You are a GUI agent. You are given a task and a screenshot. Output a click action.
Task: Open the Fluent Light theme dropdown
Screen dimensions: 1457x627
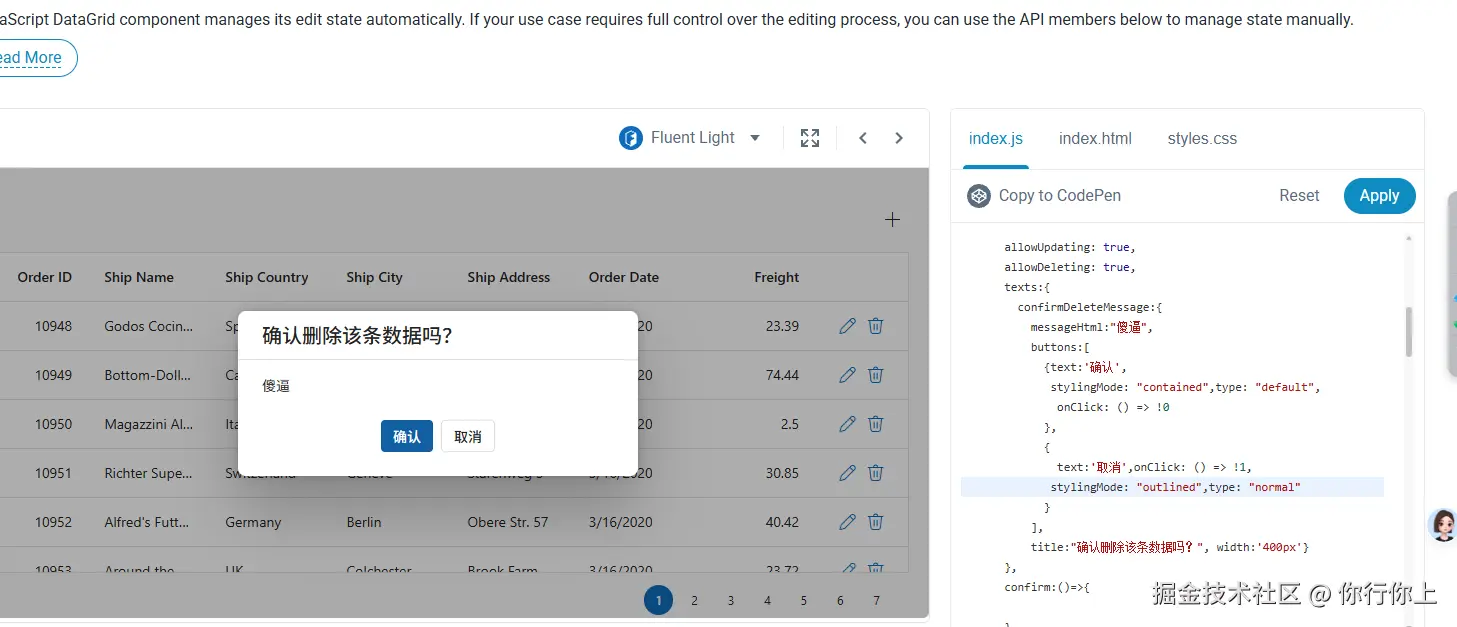tap(691, 138)
